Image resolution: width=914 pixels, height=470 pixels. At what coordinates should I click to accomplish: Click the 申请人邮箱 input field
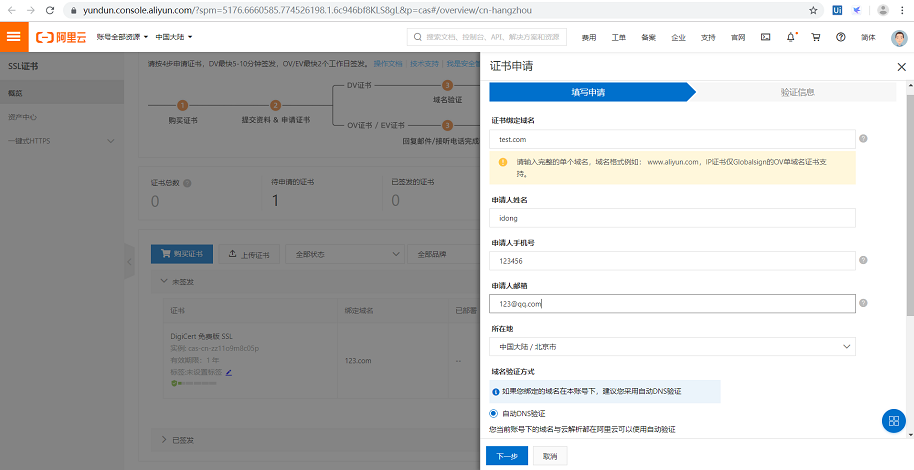(673, 303)
